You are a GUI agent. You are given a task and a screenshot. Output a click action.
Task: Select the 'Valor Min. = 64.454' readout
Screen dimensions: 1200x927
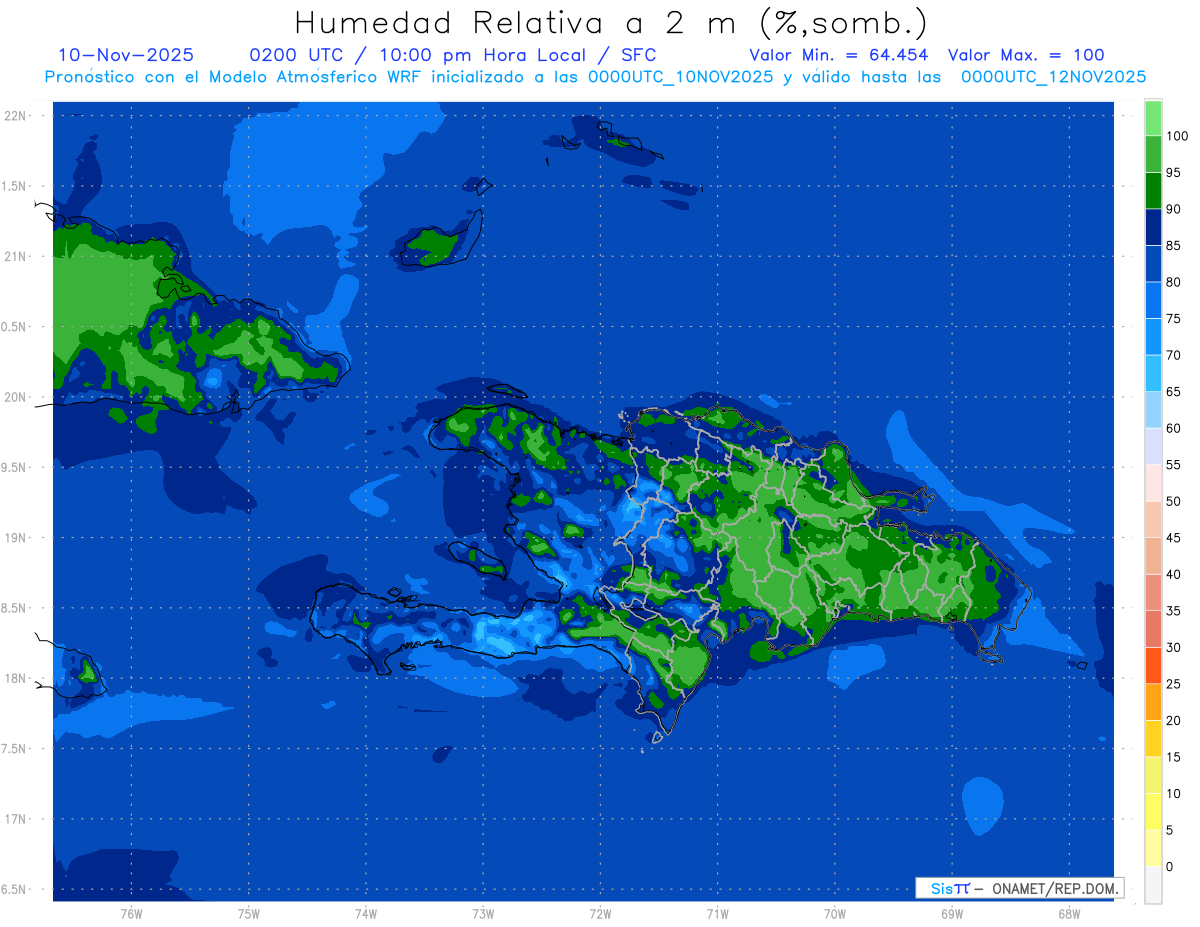(x=839, y=55)
